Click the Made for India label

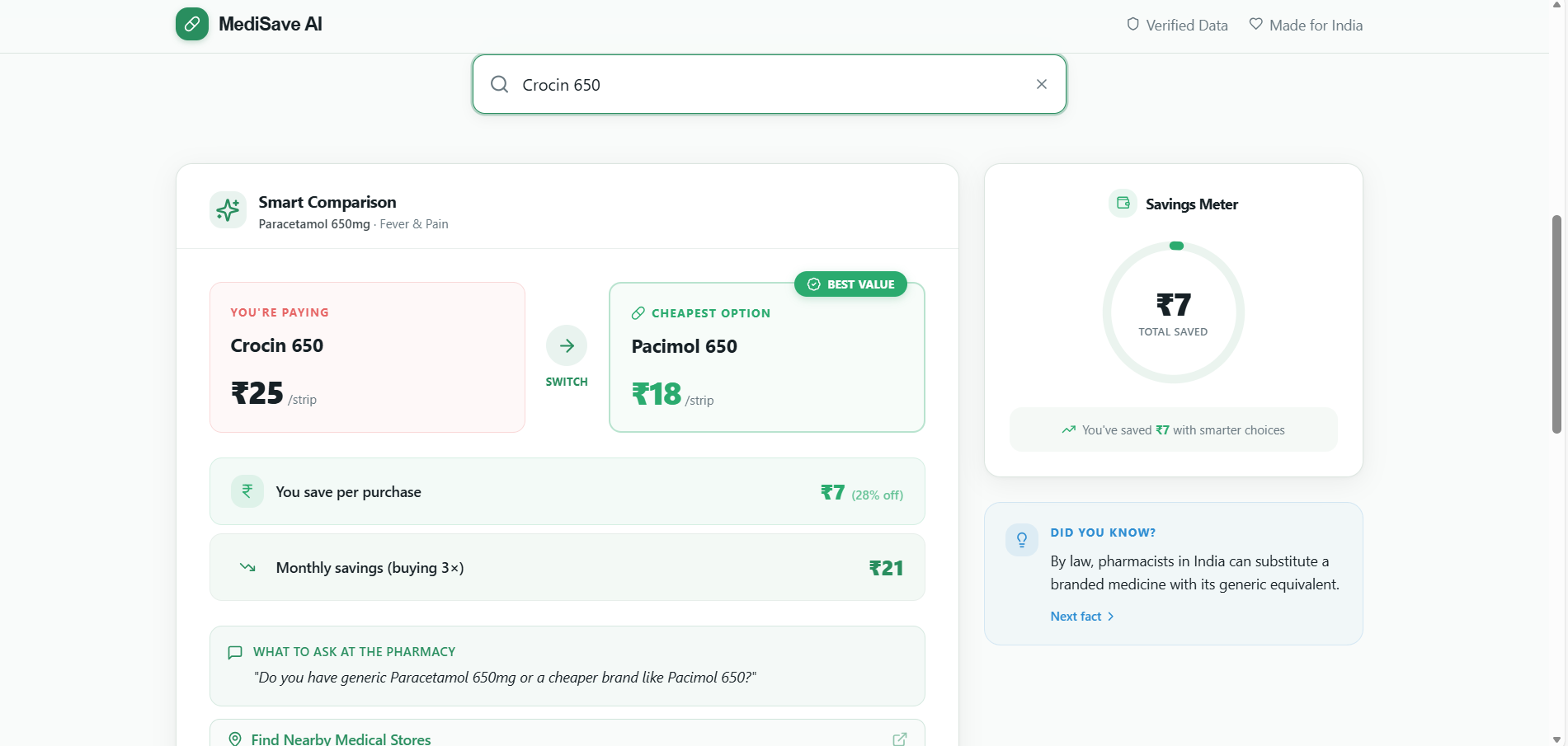1316,26
